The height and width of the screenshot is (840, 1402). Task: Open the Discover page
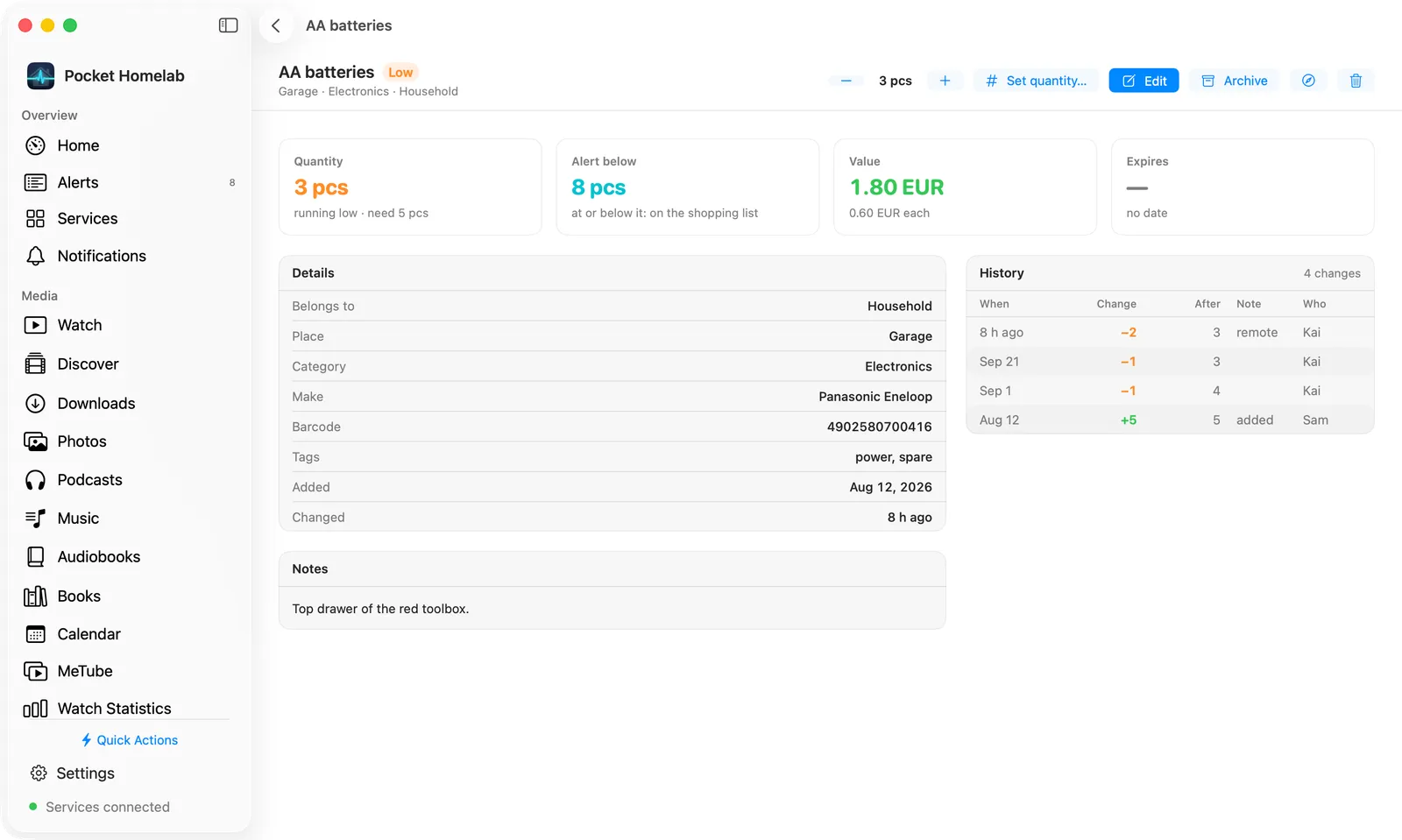coord(128,364)
